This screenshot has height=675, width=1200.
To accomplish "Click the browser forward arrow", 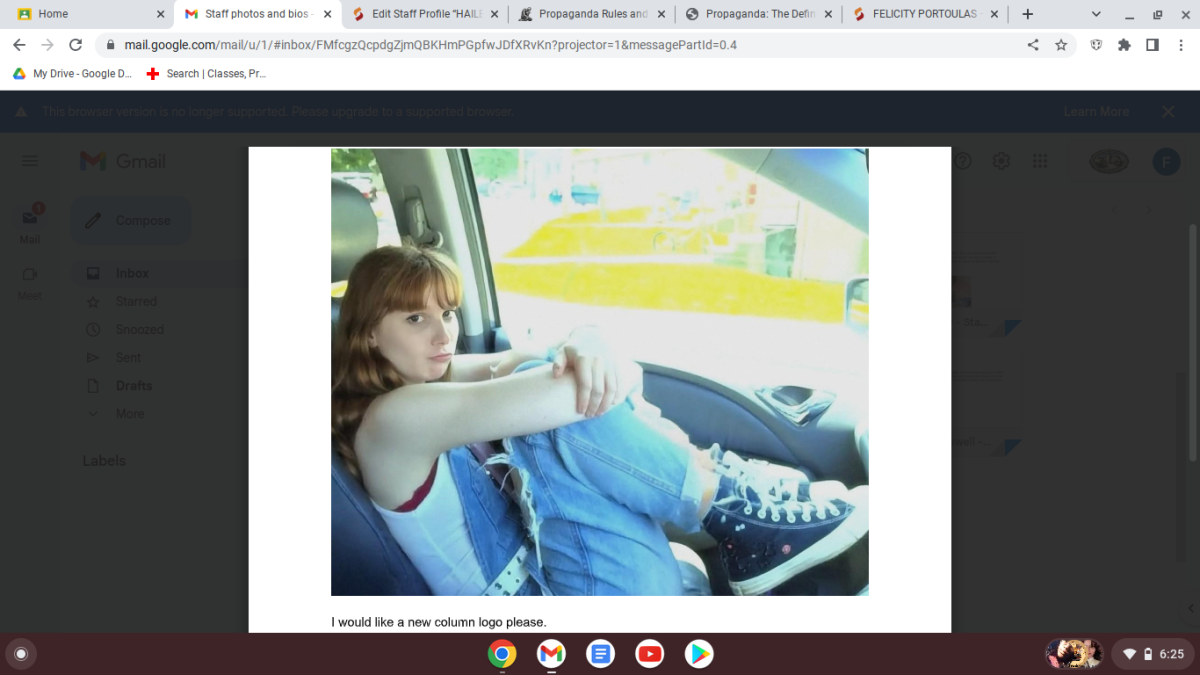I will coord(47,45).
